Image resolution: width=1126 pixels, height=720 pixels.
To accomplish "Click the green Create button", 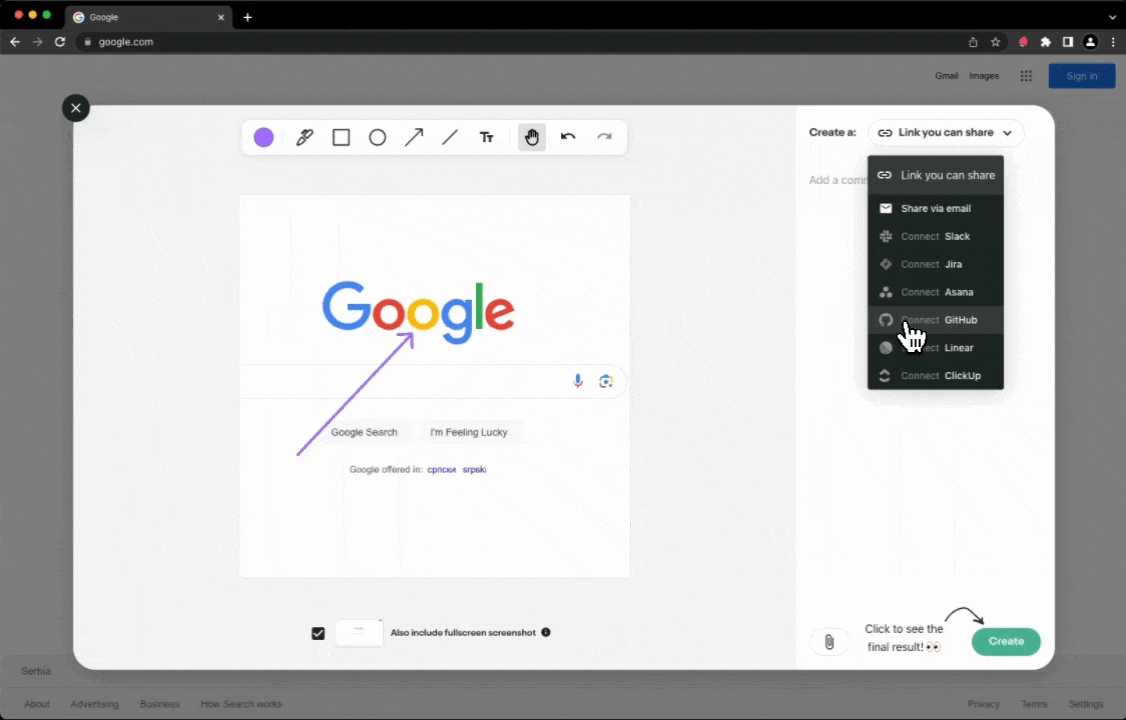I will [1005, 642].
